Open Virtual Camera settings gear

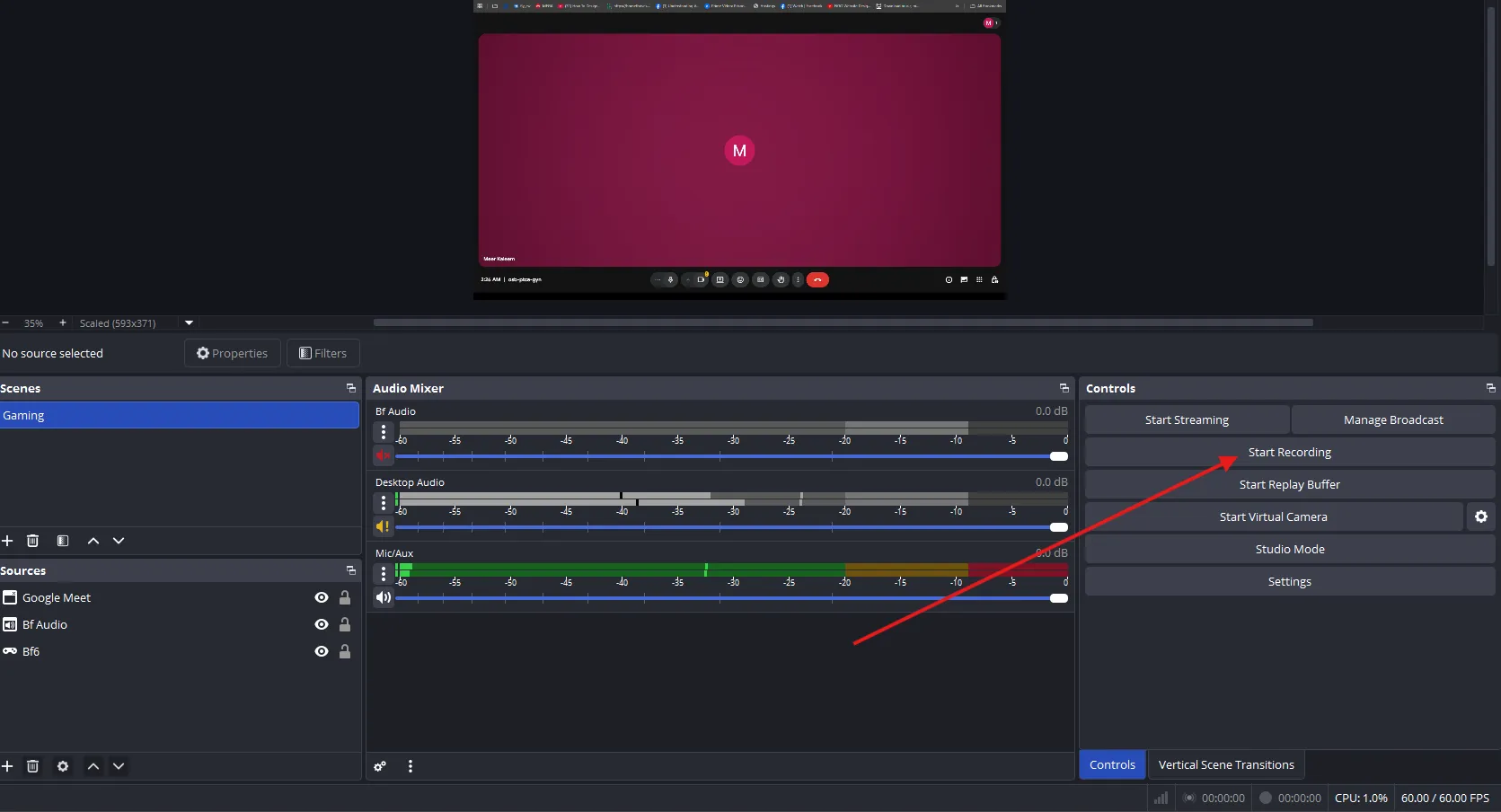1481,516
